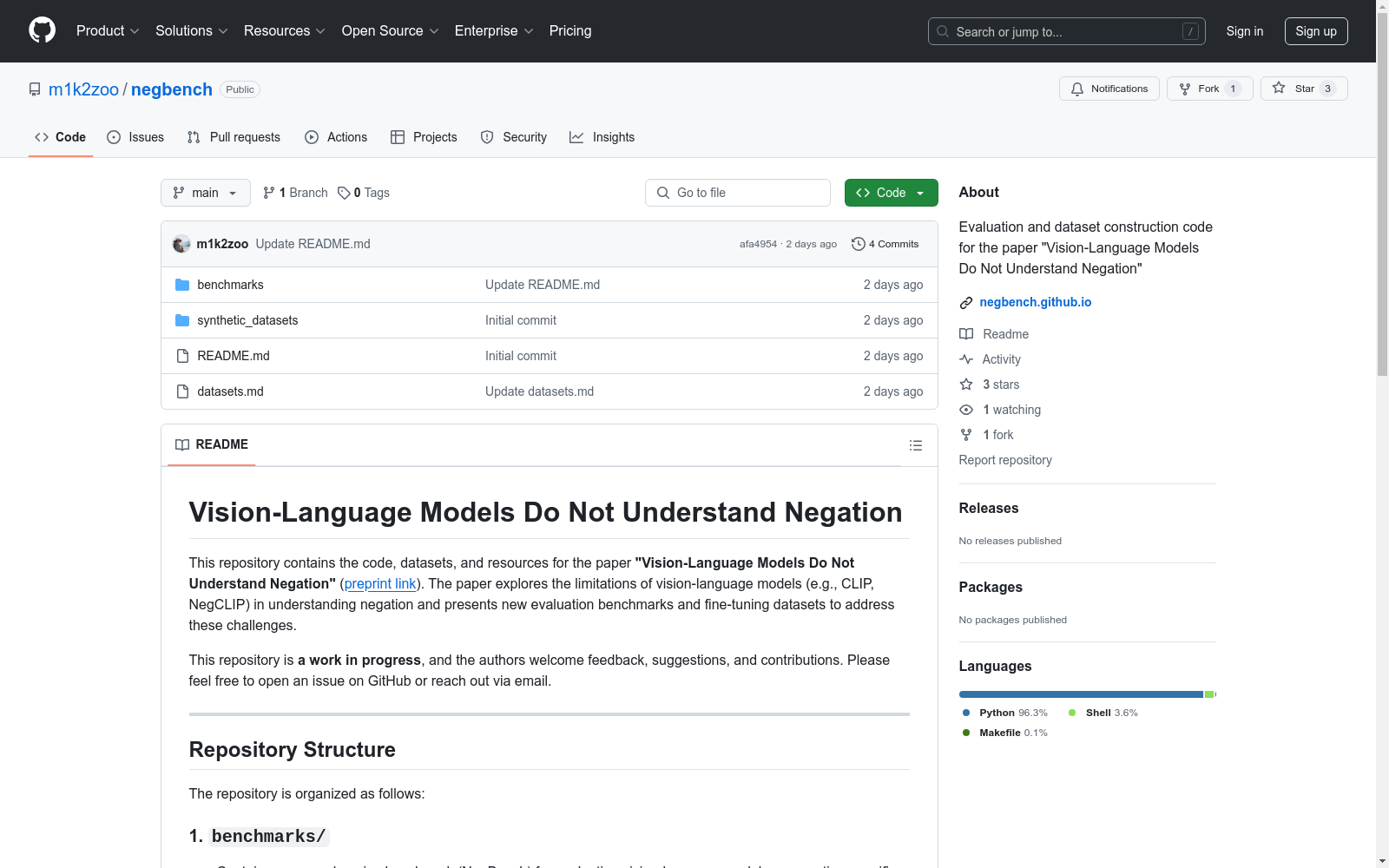Click the Notifications button
This screenshot has height=868, width=1389.
[1109, 89]
